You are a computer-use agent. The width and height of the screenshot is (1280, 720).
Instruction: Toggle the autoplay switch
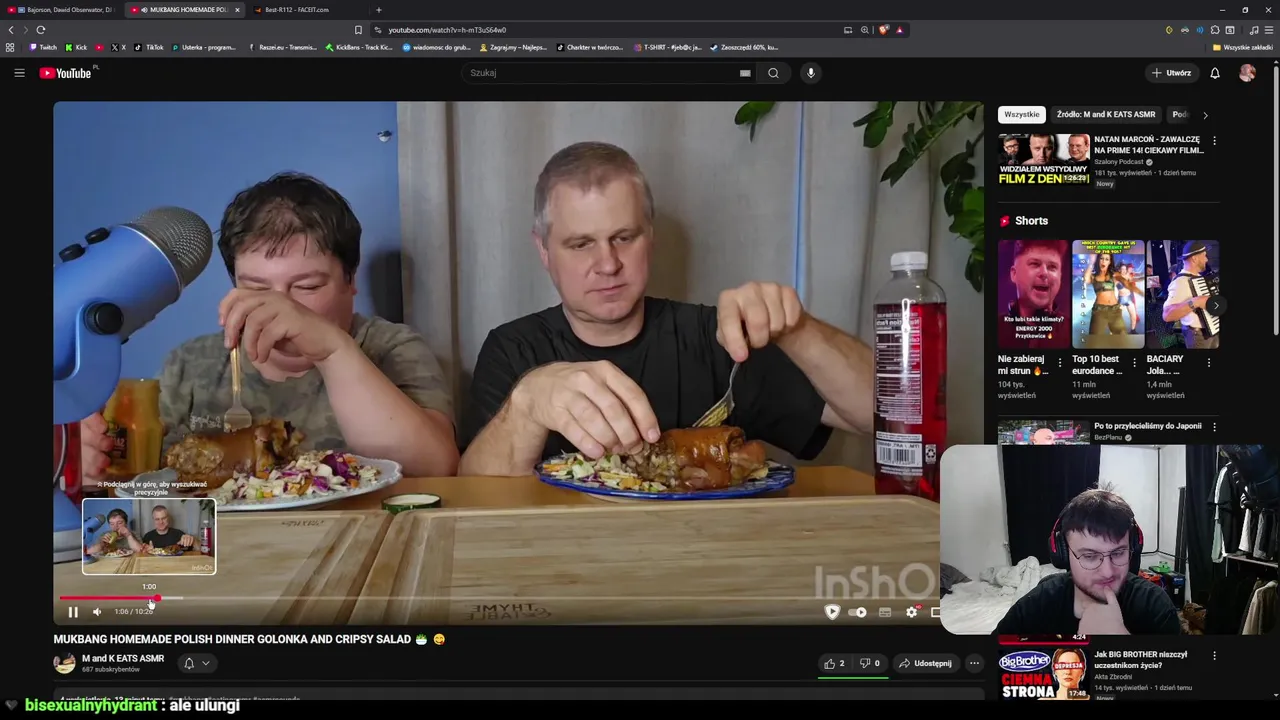point(858,612)
